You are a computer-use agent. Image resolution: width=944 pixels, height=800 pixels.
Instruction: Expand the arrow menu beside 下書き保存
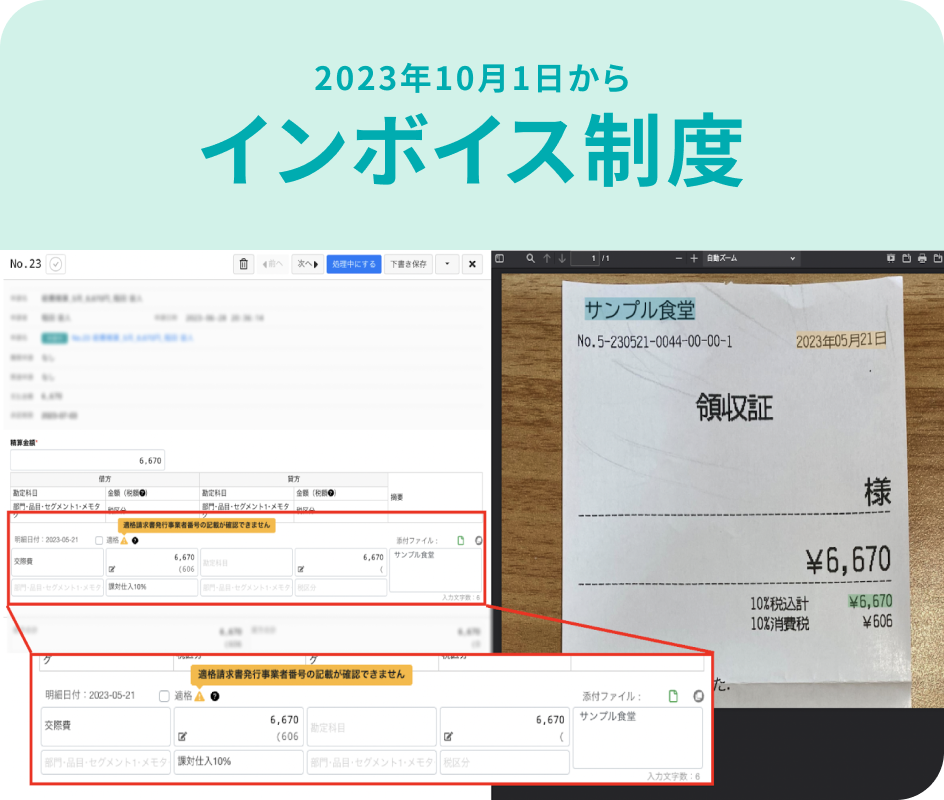(446, 264)
